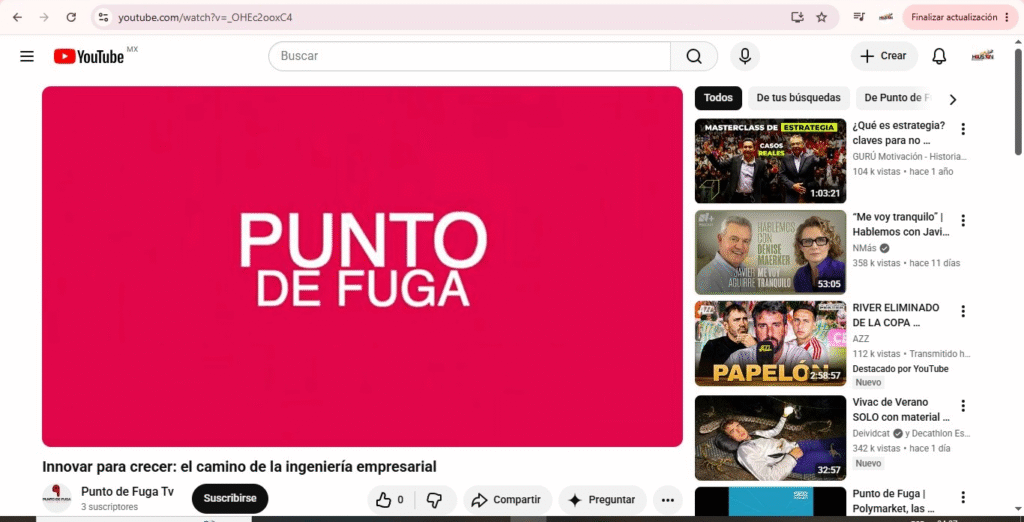Click the Preguntar button
The width and height of the screenshot is (1024, 522).
602,500
